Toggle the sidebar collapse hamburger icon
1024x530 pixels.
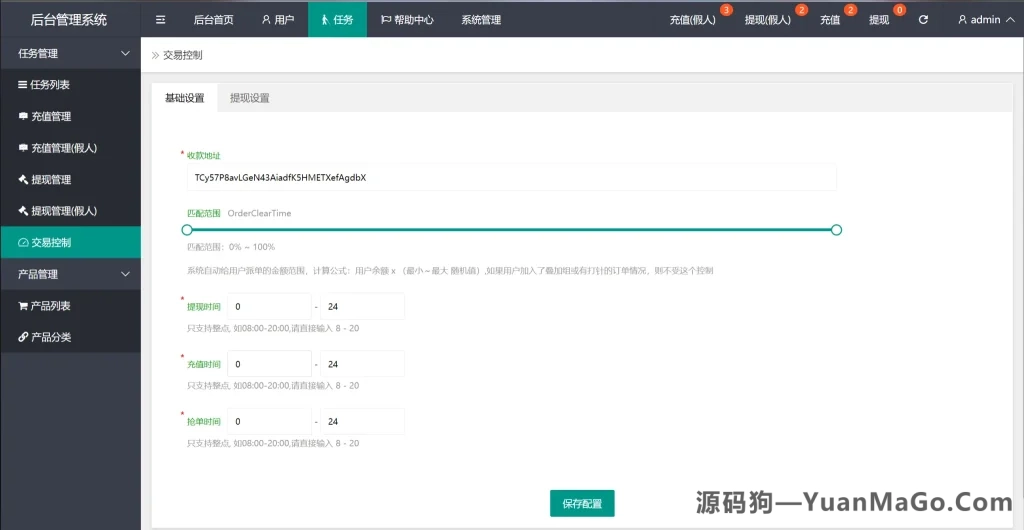(161, 20)
